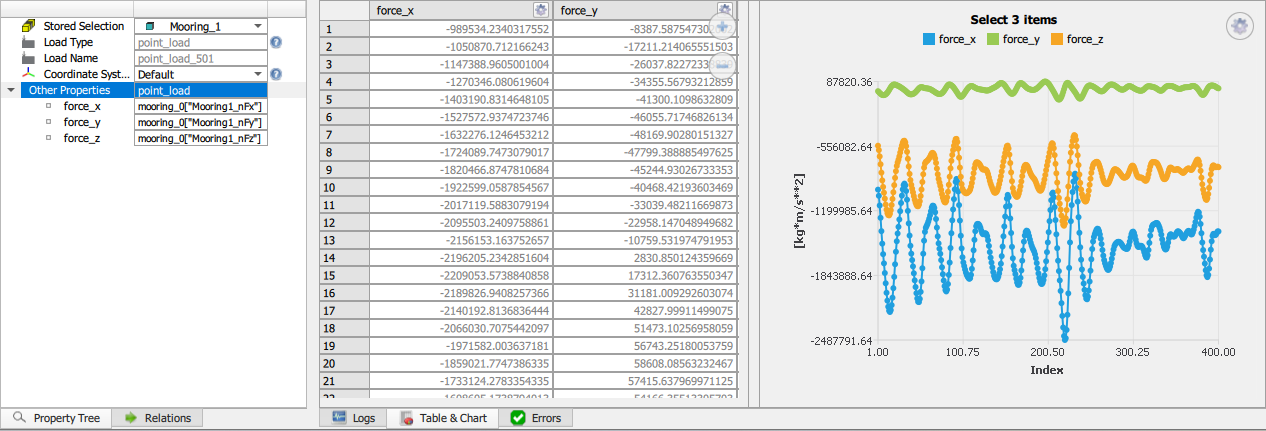
Task: Click the force_z expression input field
Action: pyautogui.click(x=200, y=138)
